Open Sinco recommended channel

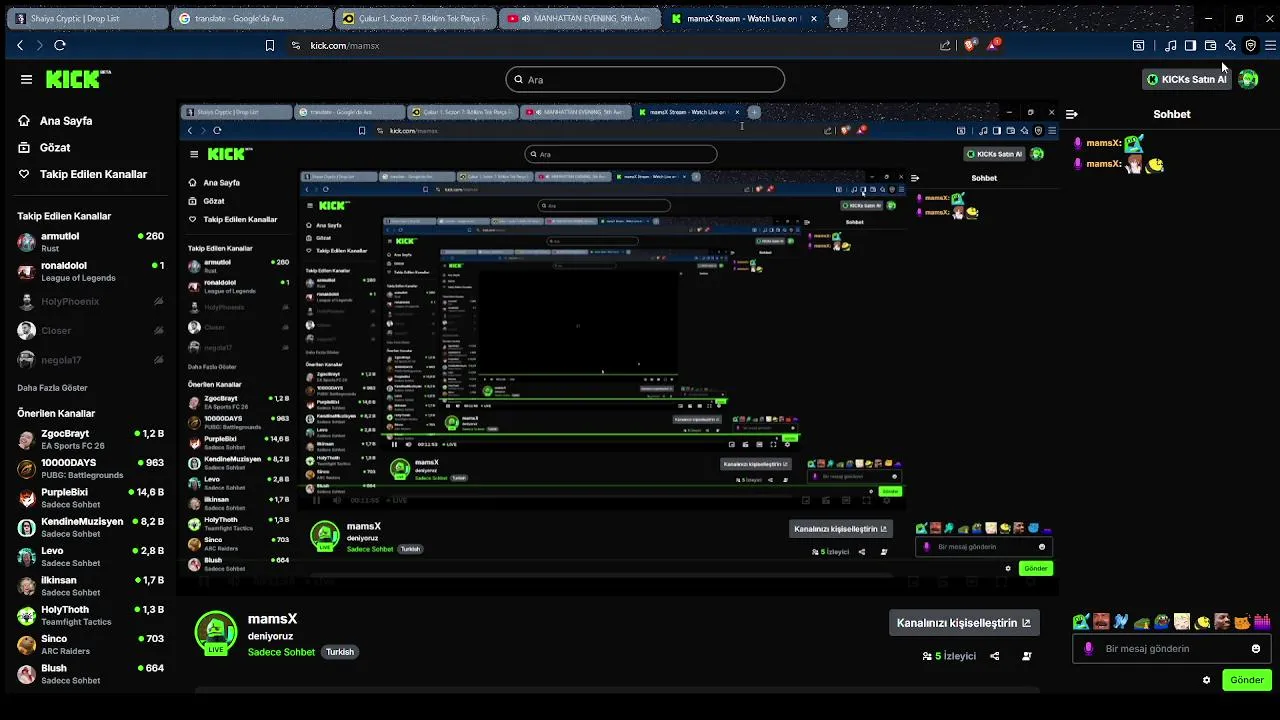(x=90, y=645)
